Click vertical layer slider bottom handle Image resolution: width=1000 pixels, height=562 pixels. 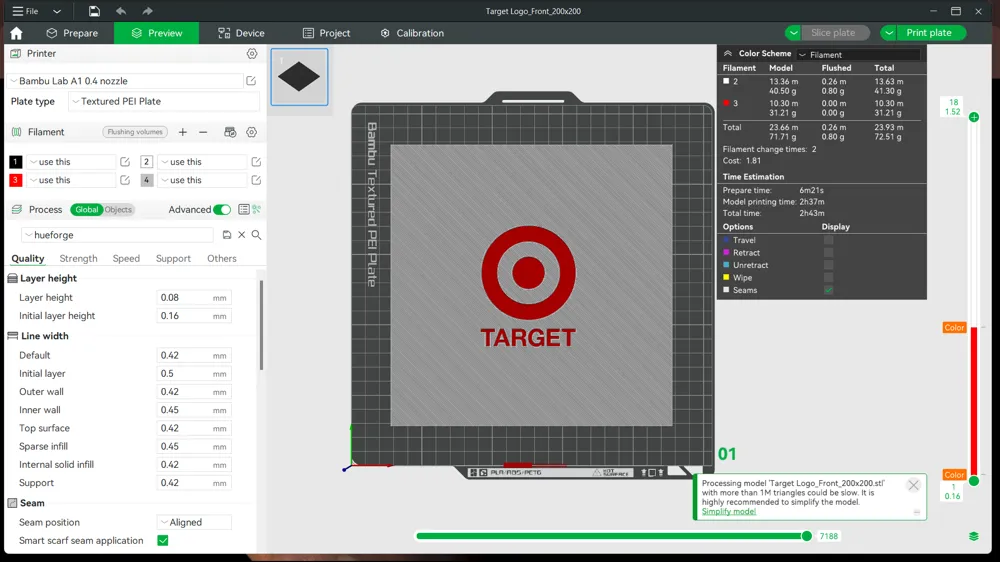tap(974, 481)
